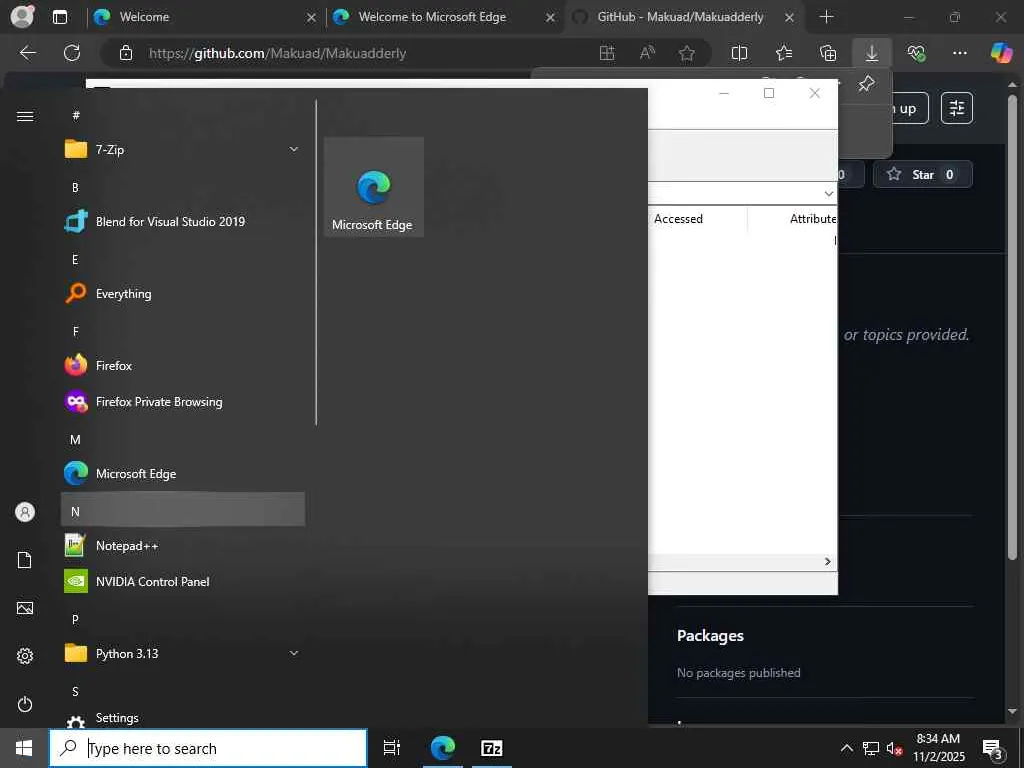Open Edge Collections
This screenshot has height=768, width=1024.
click(827, 53)
